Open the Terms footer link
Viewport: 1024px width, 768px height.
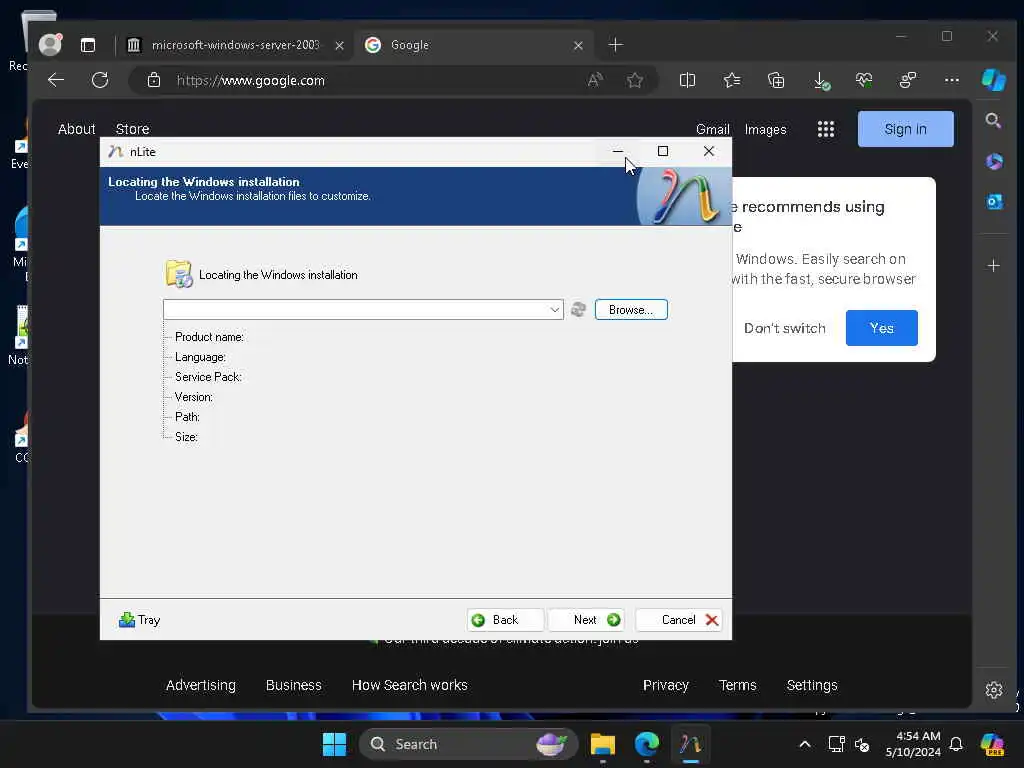[x=737, y=685]
